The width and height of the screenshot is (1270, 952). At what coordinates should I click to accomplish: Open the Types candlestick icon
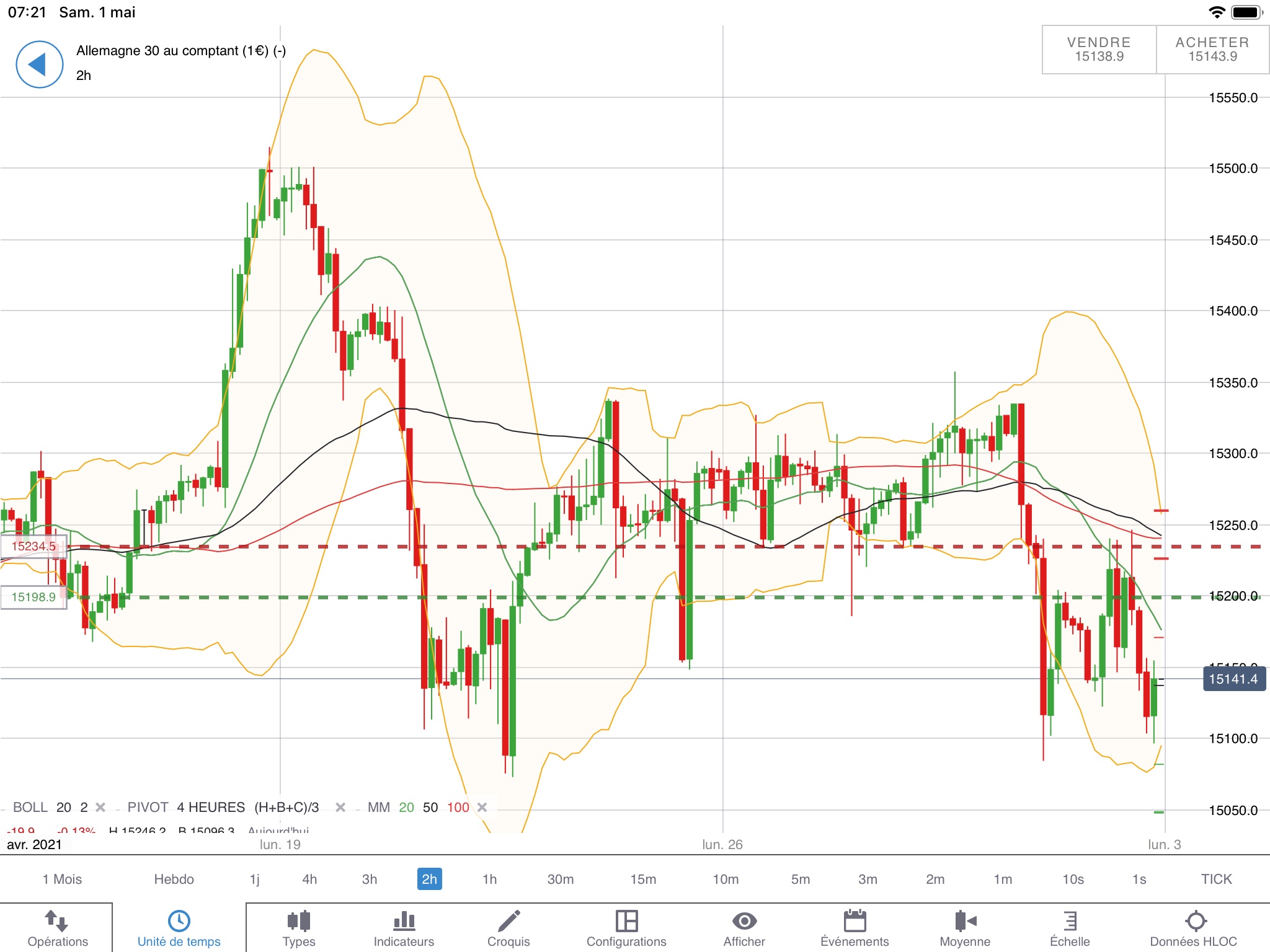(x=298, y=921)
